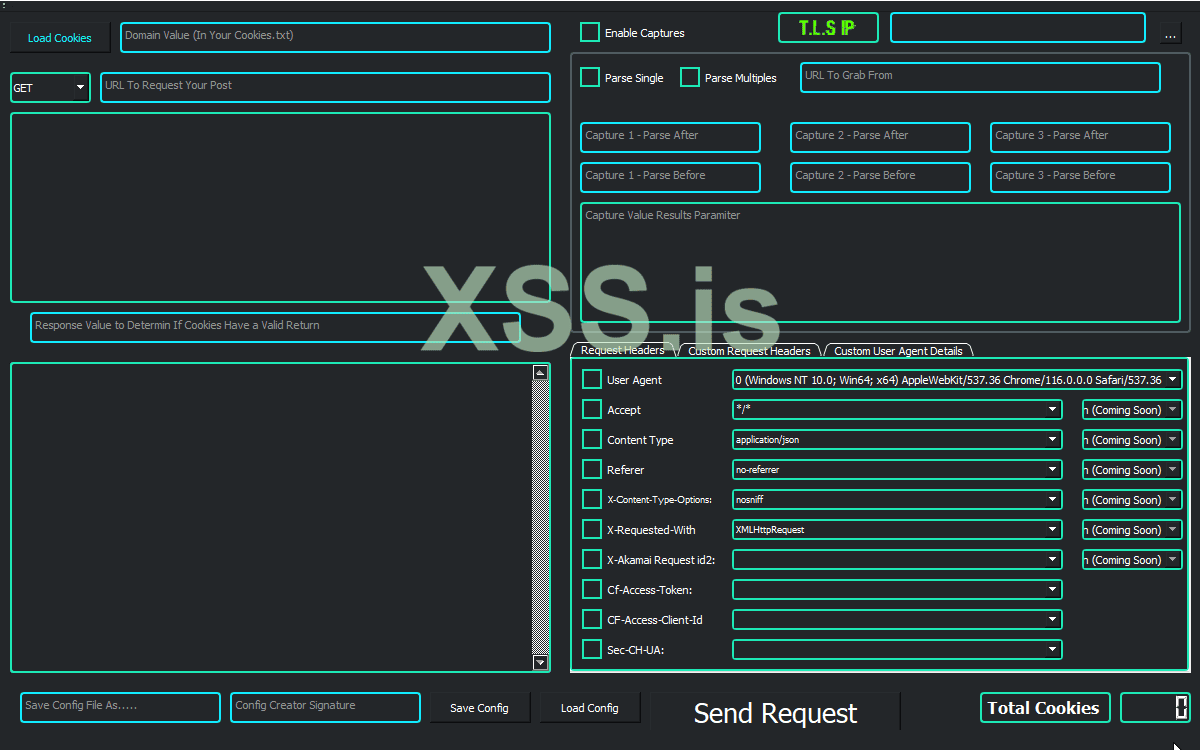Click the total cookies count field
The height and width of the screenshot is (750, 1200).
click(x=1155, y=707)
